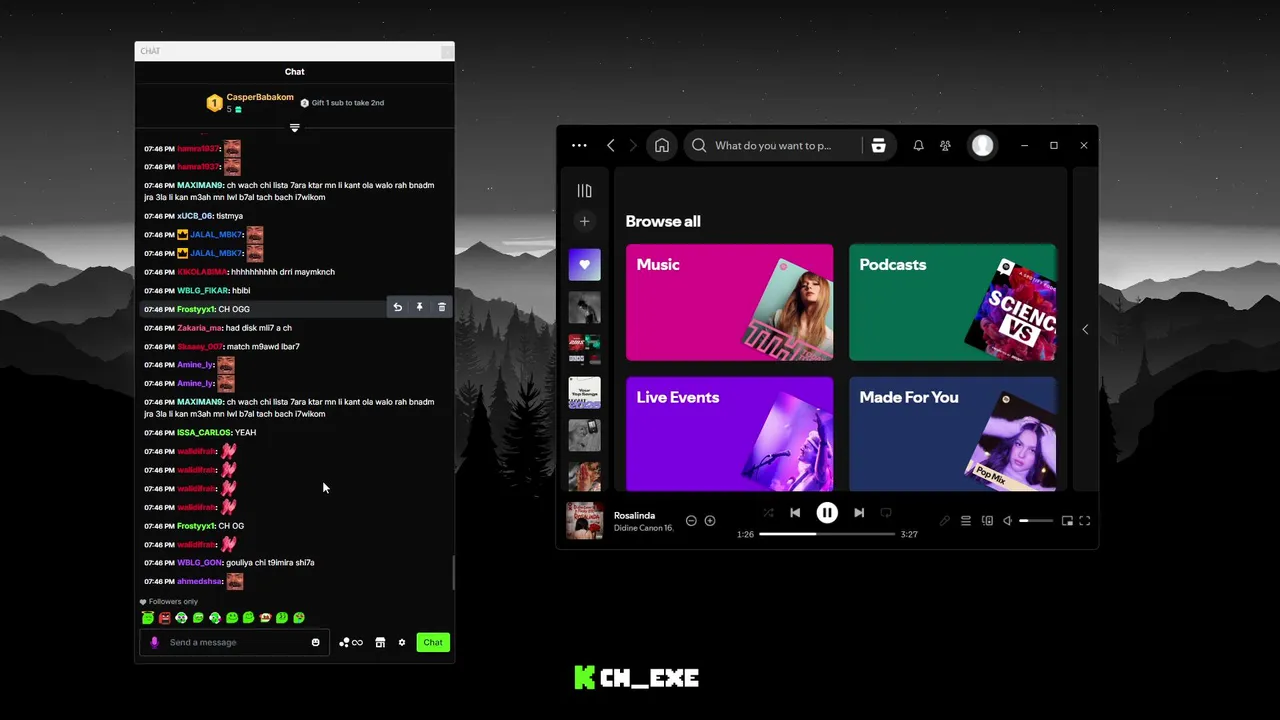Insert angel halo green emote

[x=148, y=618]
